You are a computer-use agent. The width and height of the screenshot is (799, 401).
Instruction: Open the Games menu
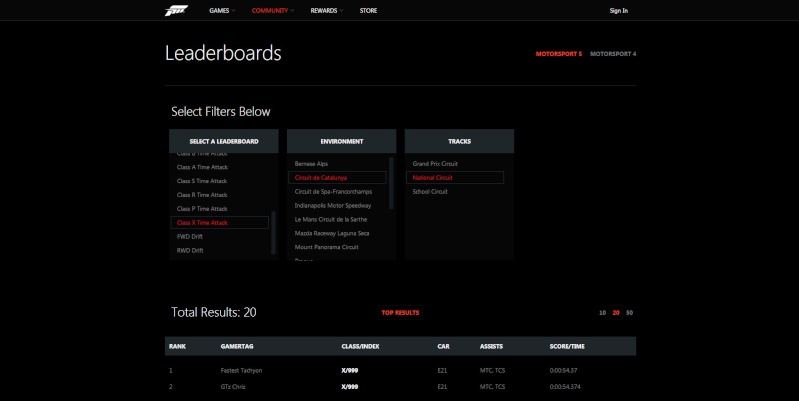point(219,11)
